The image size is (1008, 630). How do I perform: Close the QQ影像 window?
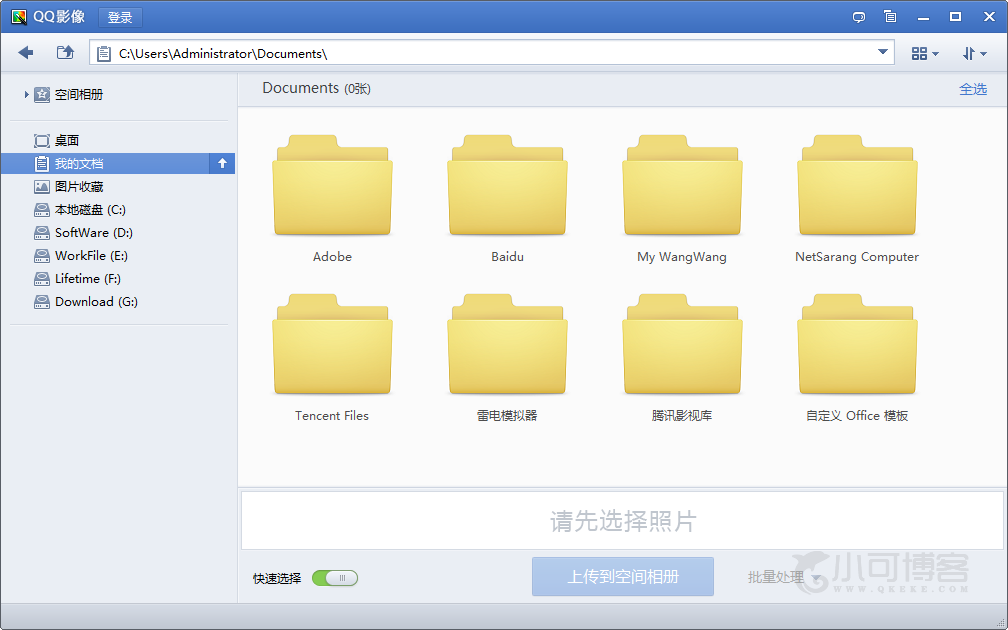point(989,17)
